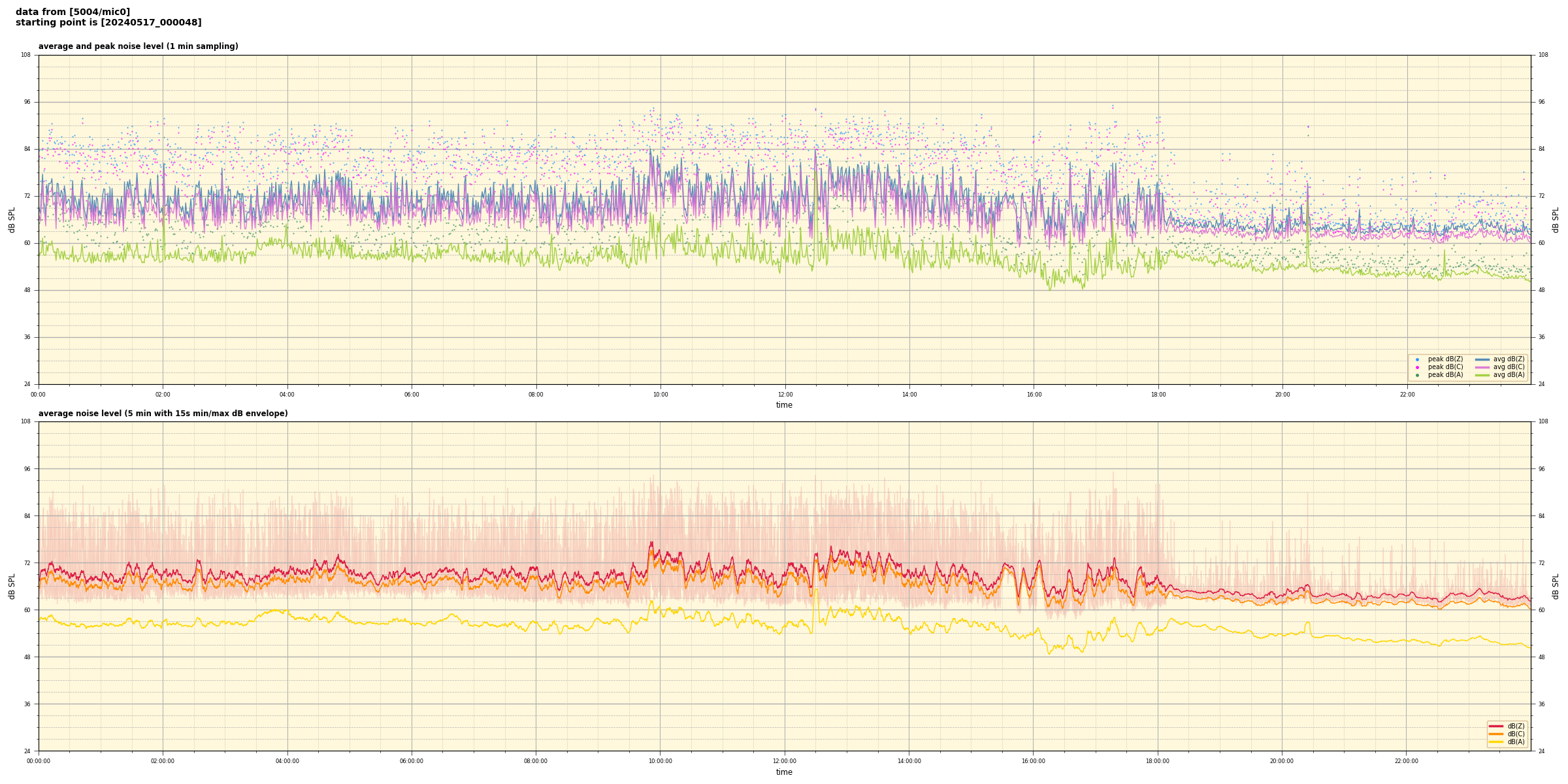Click avg dB(A) legend line in top chart
The height and width of the screenshot is (784, 1568).
tap(1482, 375)
